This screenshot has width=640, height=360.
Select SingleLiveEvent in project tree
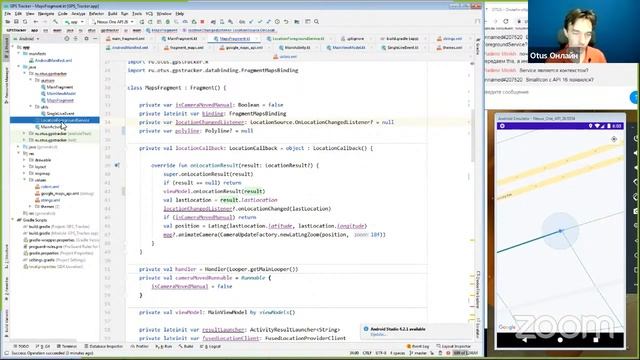pyautogui.click(x=60, y=113)
